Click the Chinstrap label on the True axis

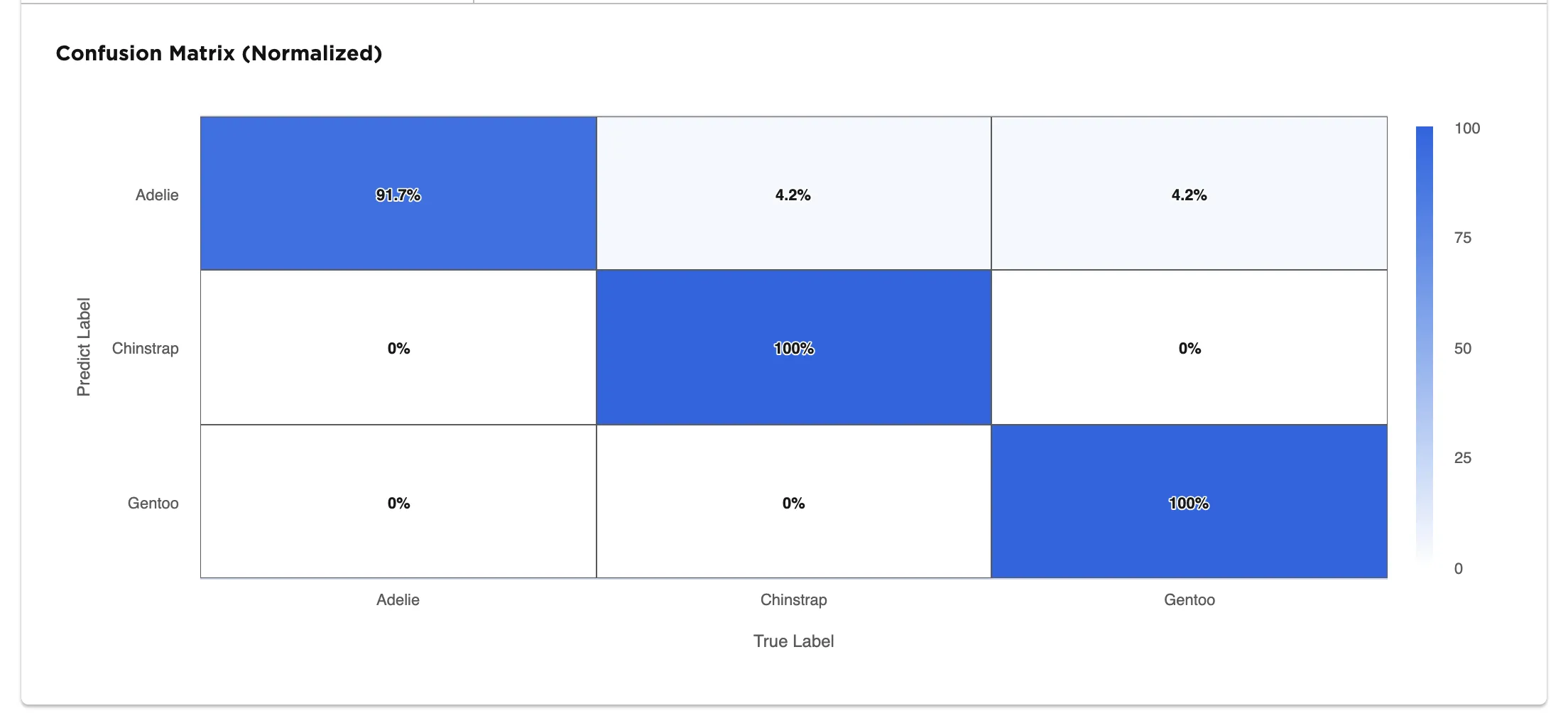tap(793, 599)
